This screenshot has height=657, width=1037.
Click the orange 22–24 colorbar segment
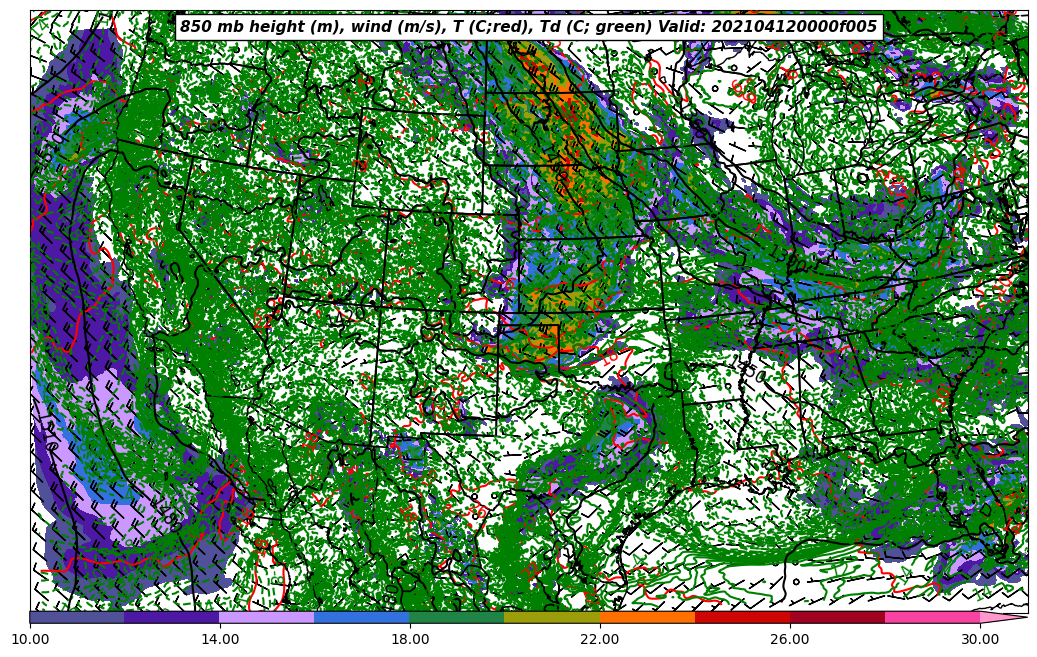click(647, 617)
